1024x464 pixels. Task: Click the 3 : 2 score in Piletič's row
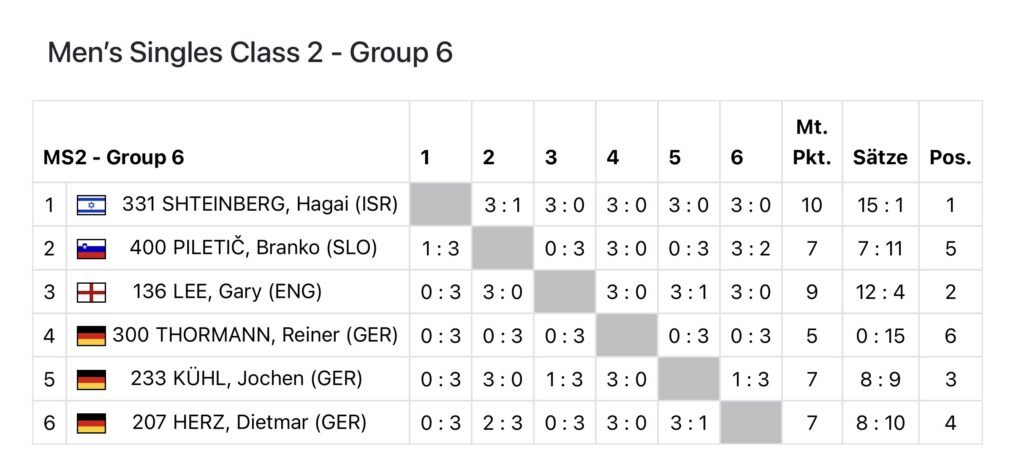(x=751, y=249)
